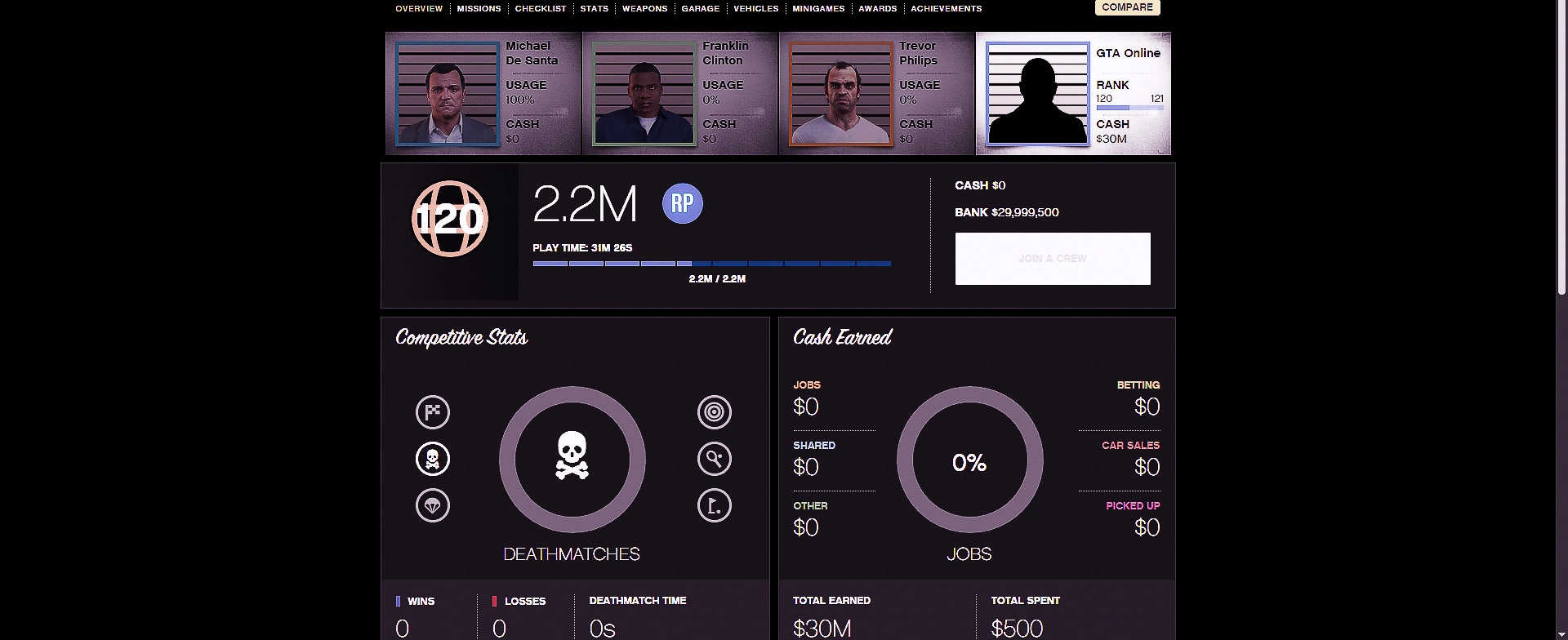Click the 2.2M / 2.2M progress text

pos(717,279)
